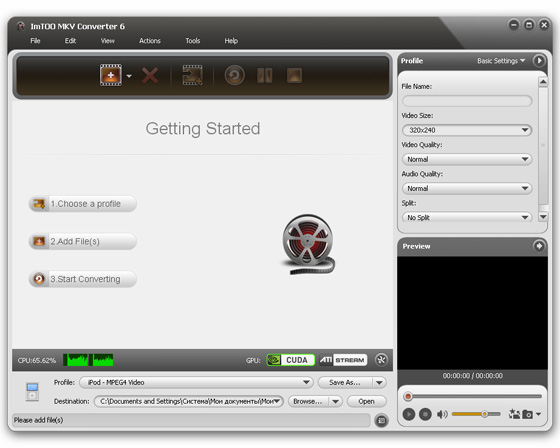Expand the Basic Settings dropdown
Viewport: 560px width, 448px height.
(501, 61)
